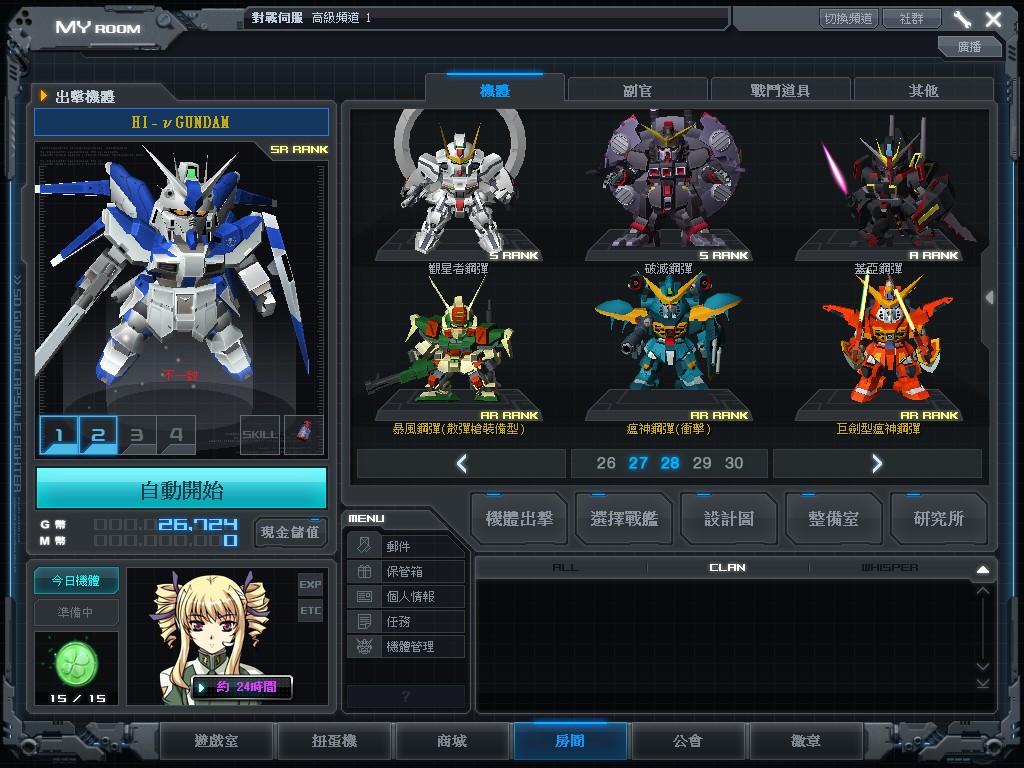Click the Gundam head unit management icon

365,646
